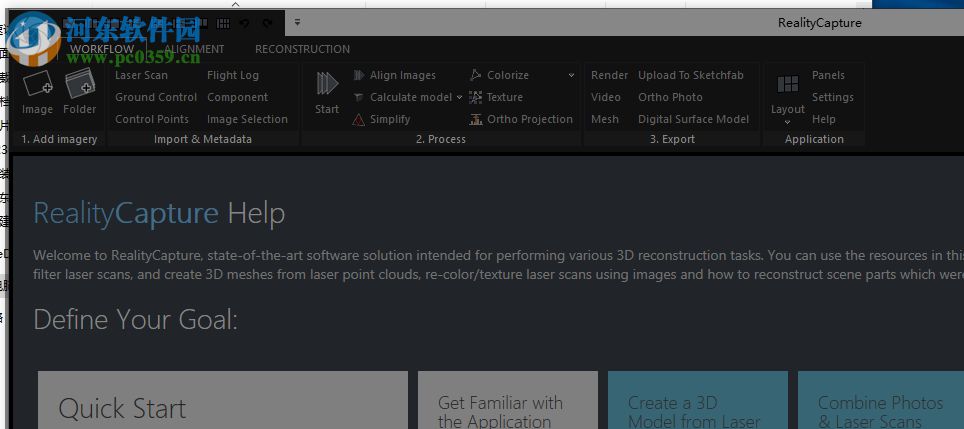964x429 pixels.
Task: Switch to the RECONSTRUCTION ribbon tab
Action: (x=302, y=49)
